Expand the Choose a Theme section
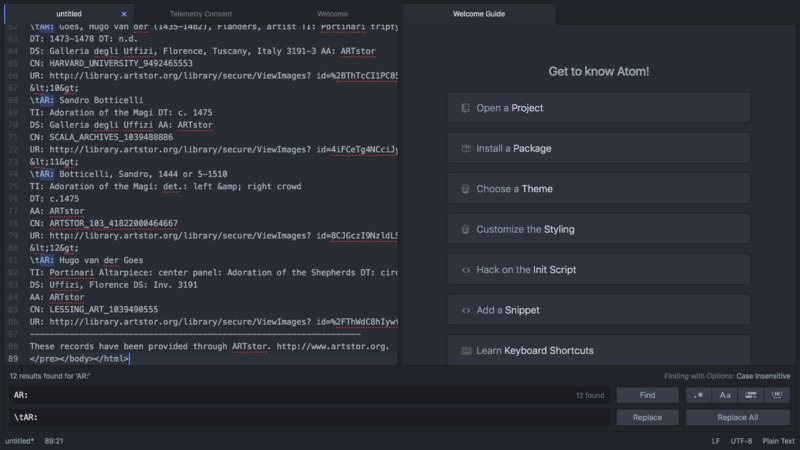800x450 pixels. 599,189
